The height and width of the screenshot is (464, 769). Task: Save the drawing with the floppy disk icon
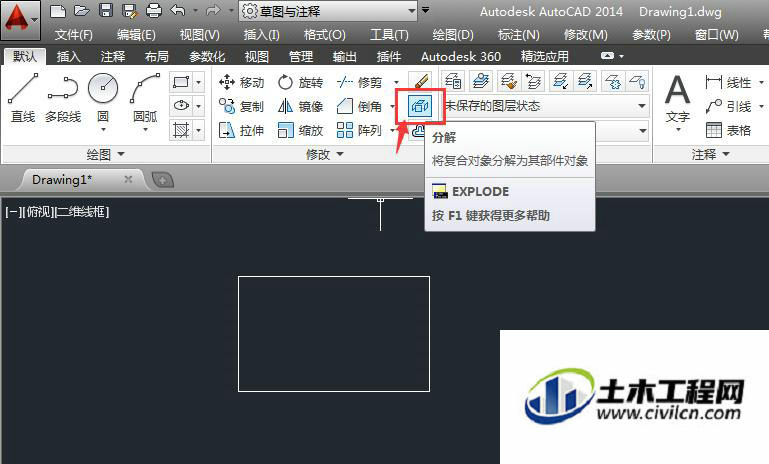106,10
